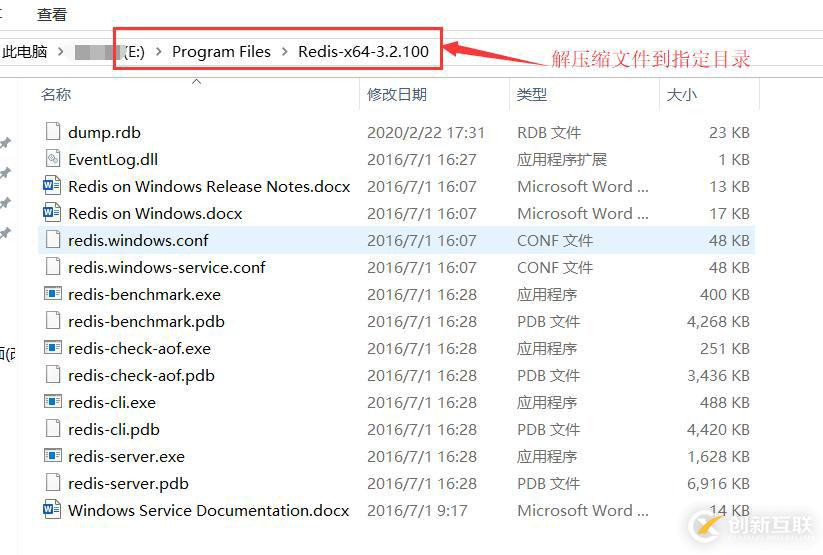The height and width of the screenshot is (555, 823).
Task: Select the Redis on Windows.docx name
Action: pos(155,214)
